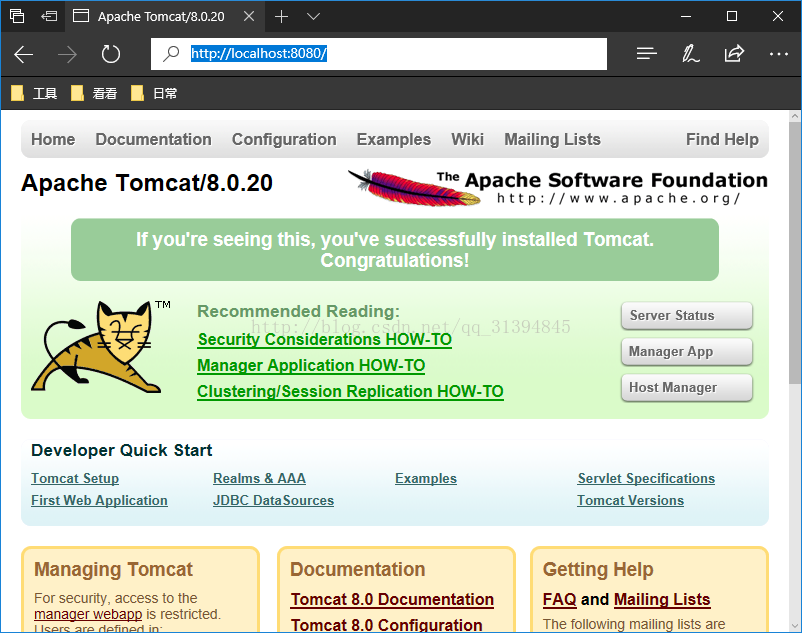Screen dimensions: 802x633
Task: Click the scrollbar up arrow
Action: coord(795,116)
